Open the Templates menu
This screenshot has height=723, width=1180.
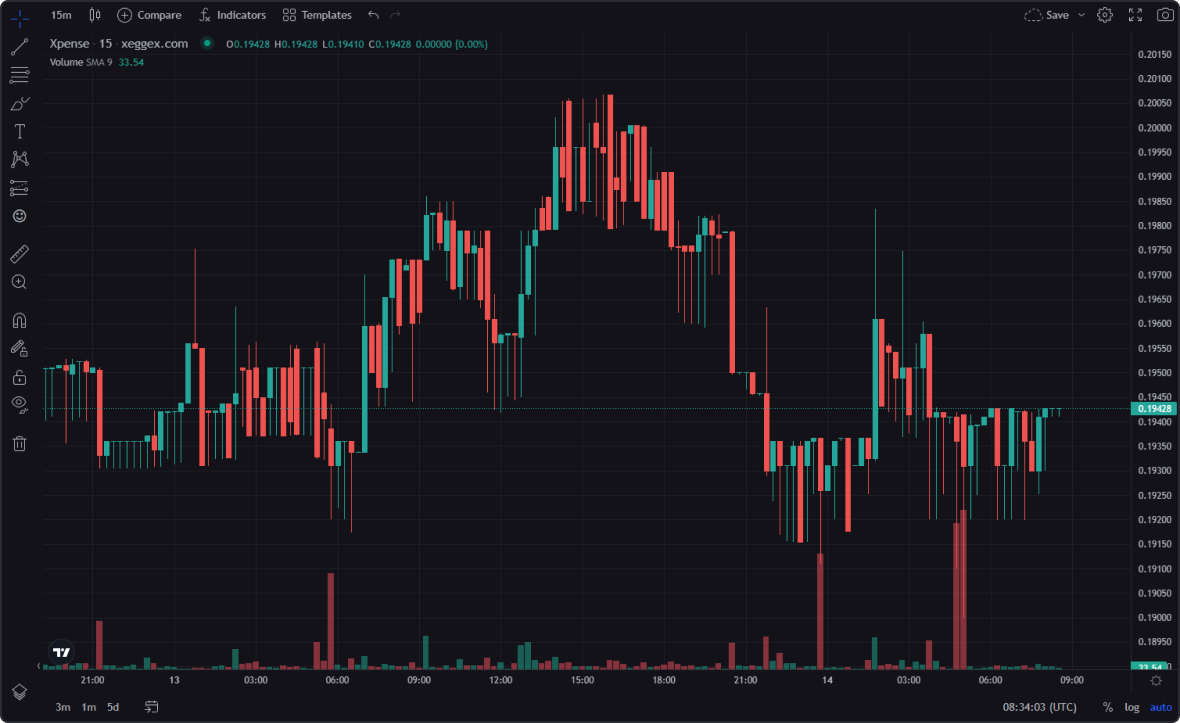(317, 15)
